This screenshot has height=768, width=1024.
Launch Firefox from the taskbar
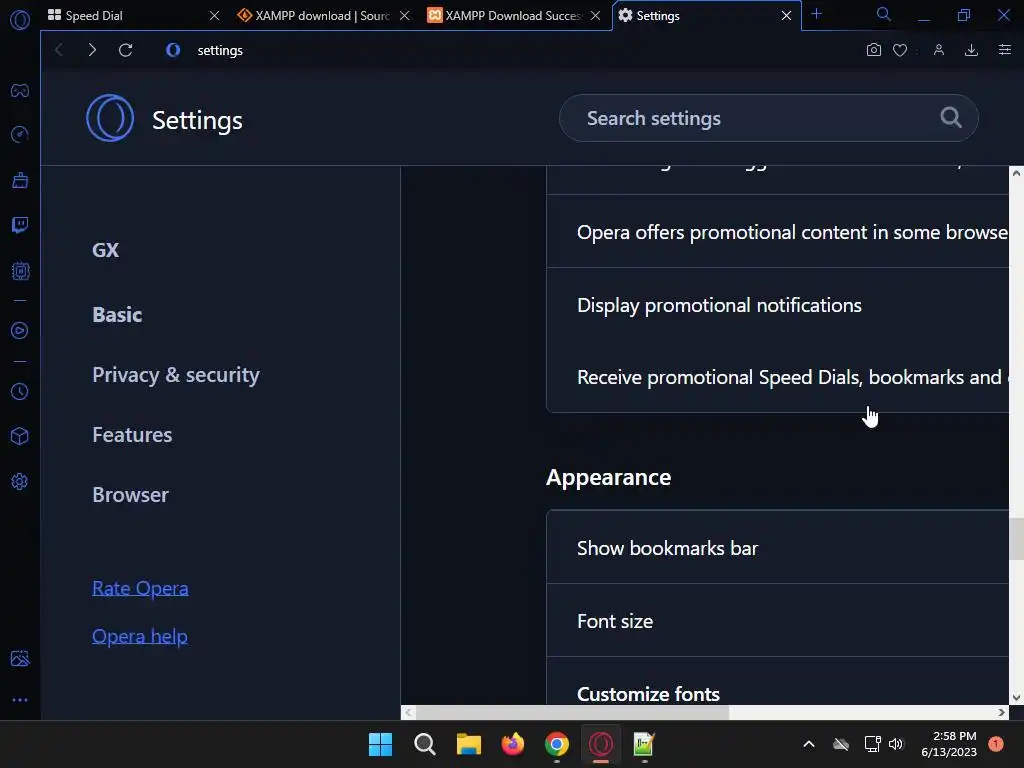pos(513,744)
